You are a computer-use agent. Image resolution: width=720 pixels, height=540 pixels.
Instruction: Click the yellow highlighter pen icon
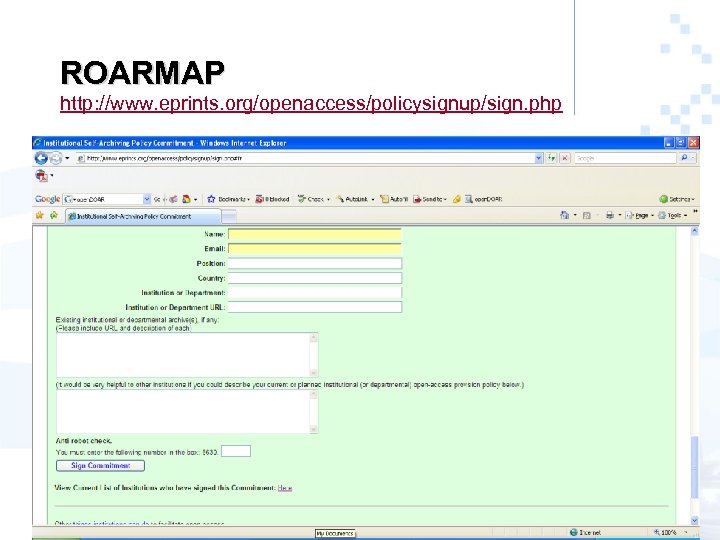(456, 199)
